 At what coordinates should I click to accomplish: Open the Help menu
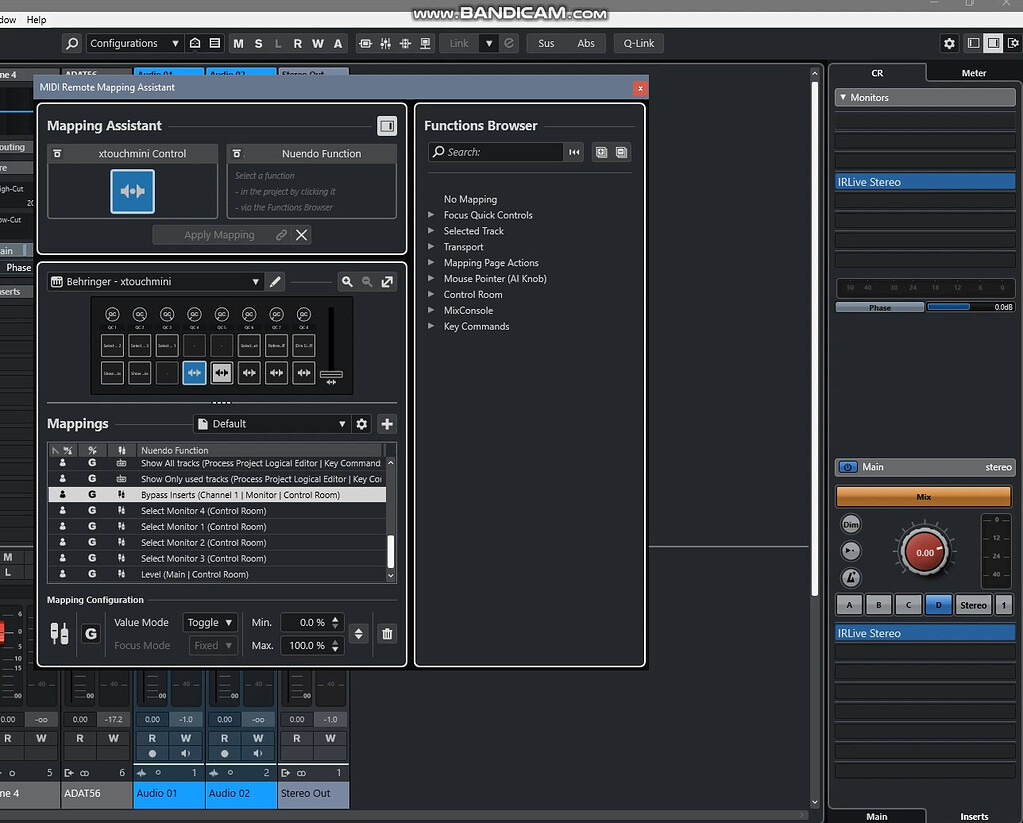pos(36,17)
